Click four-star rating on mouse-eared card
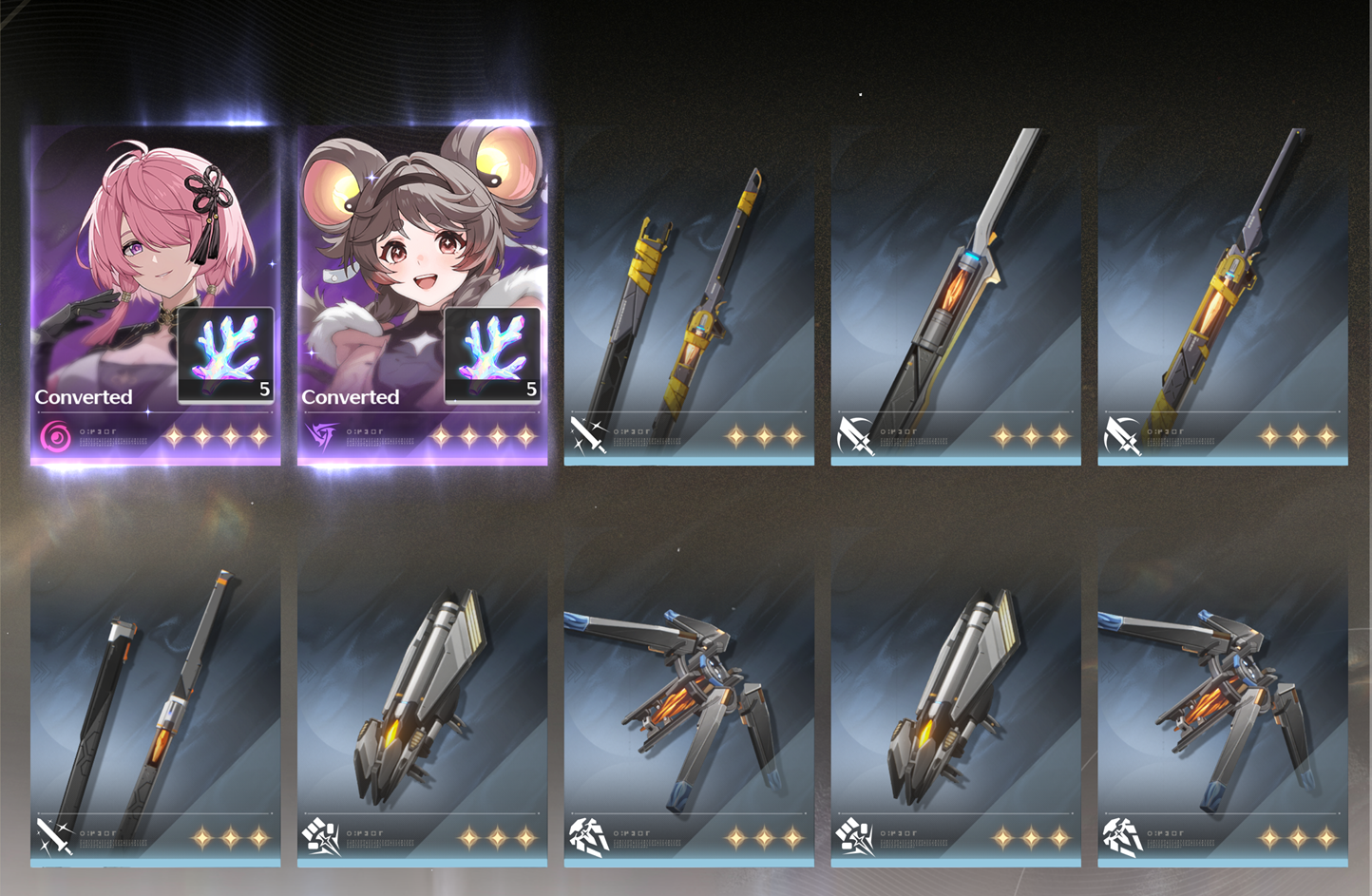 pos(484,437)
